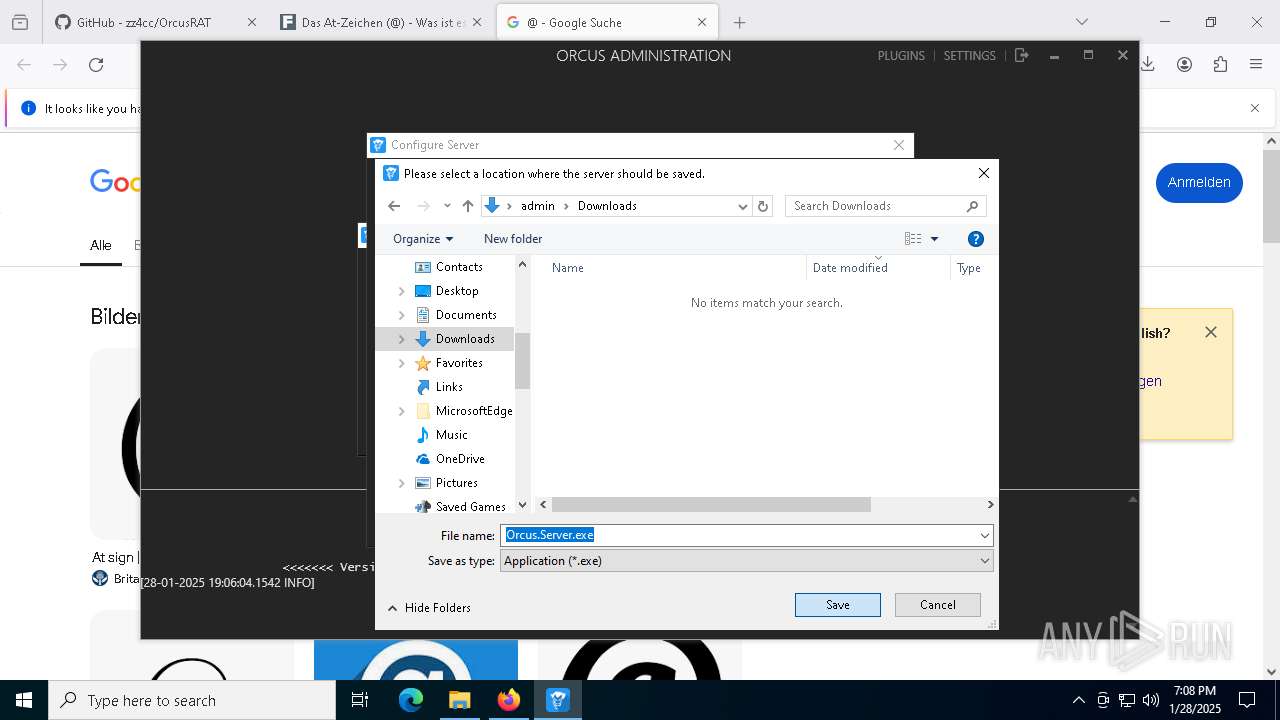Viewport: 1280px width, 720px height.
Task: Expand the Pictures tree node
Action: tap(402, 483)
